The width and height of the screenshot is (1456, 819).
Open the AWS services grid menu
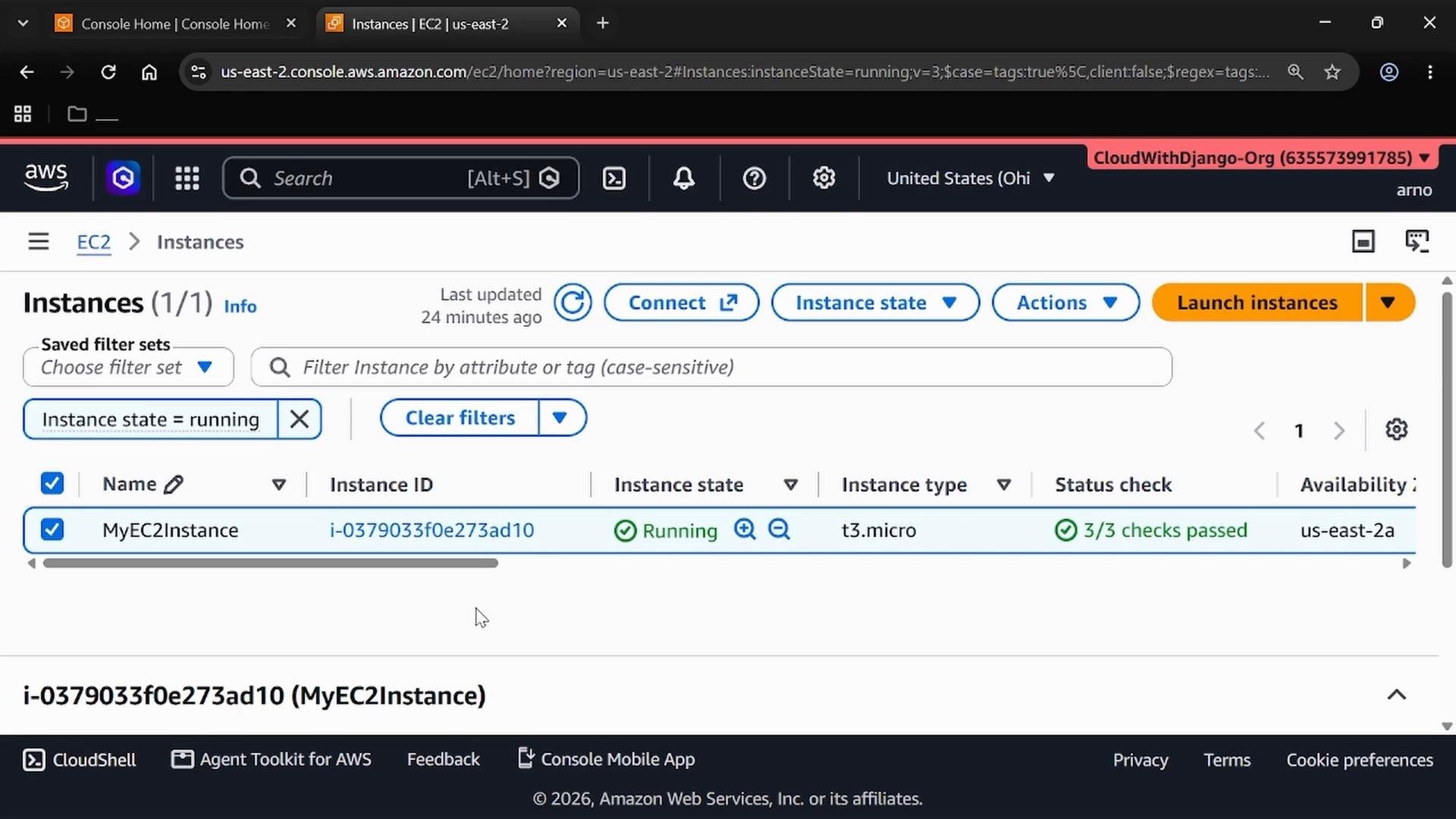point(187,178)
